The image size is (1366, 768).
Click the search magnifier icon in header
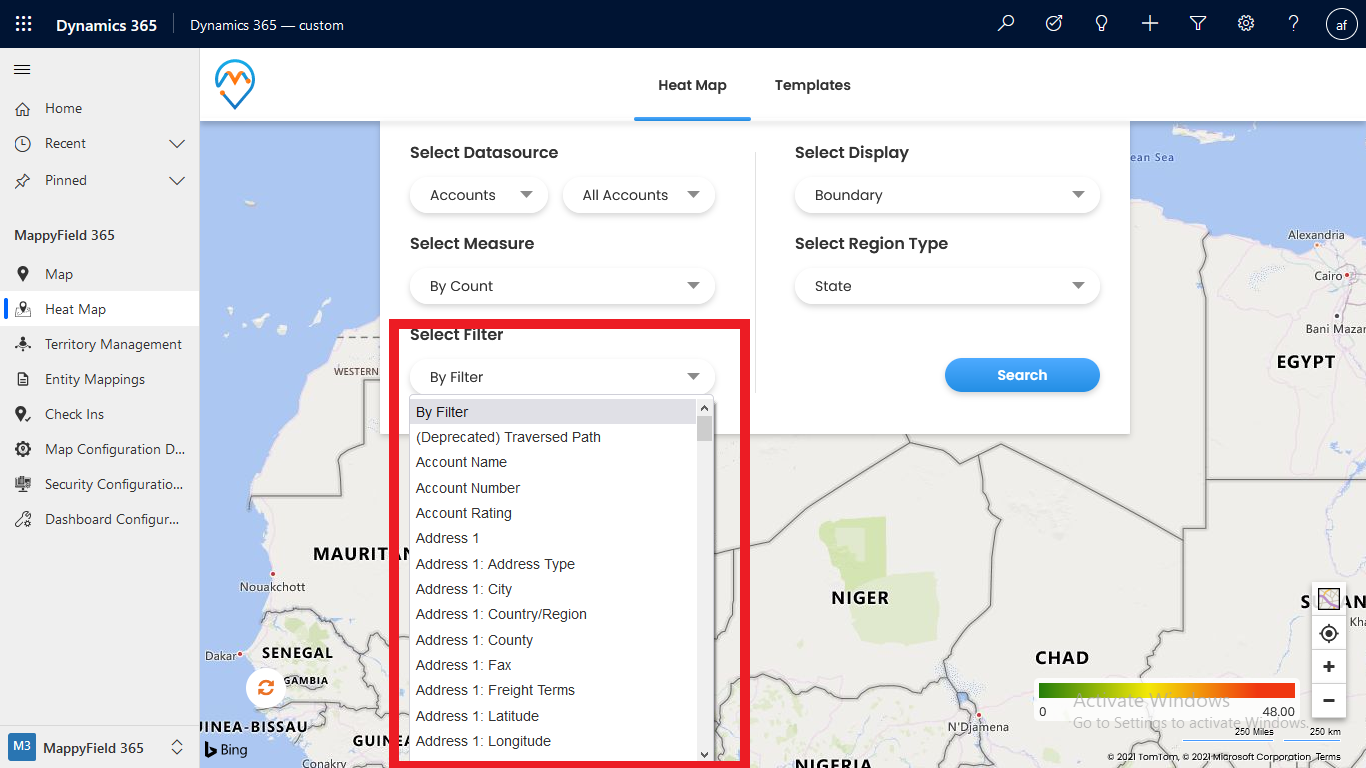coord(1006,24)
